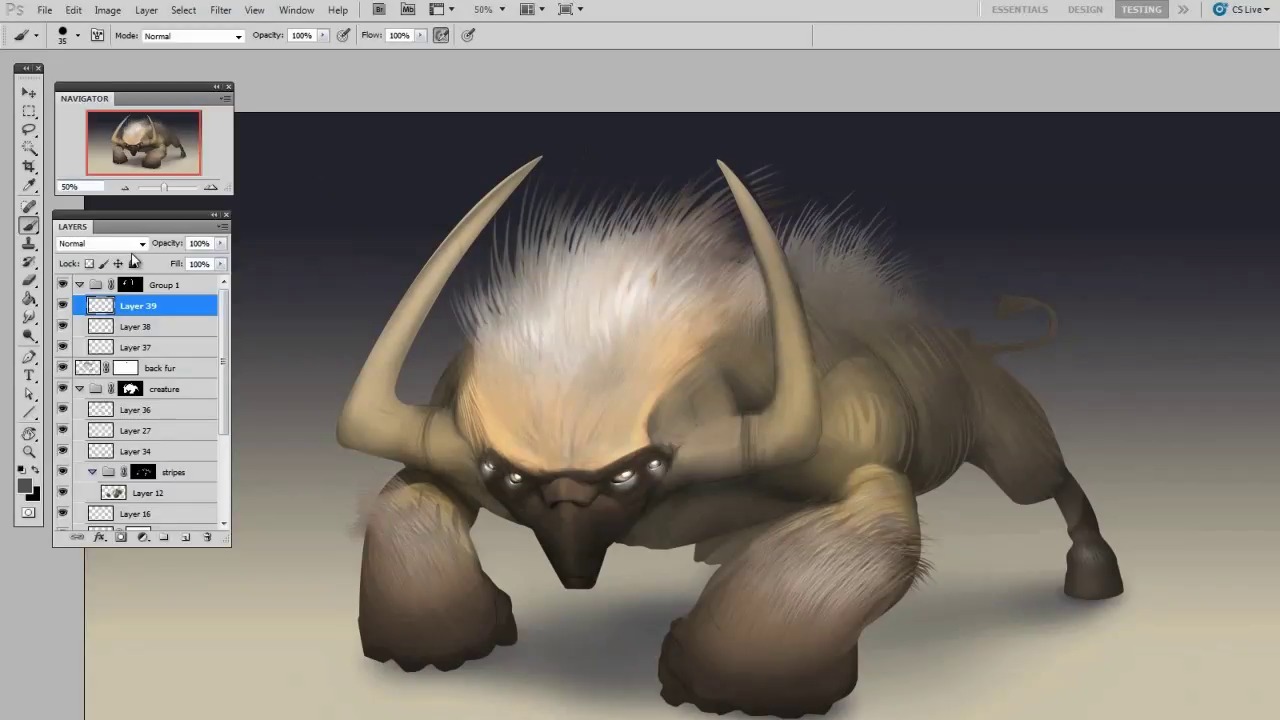Open the layer blend mode dropdown

click(x=102, y=244)
